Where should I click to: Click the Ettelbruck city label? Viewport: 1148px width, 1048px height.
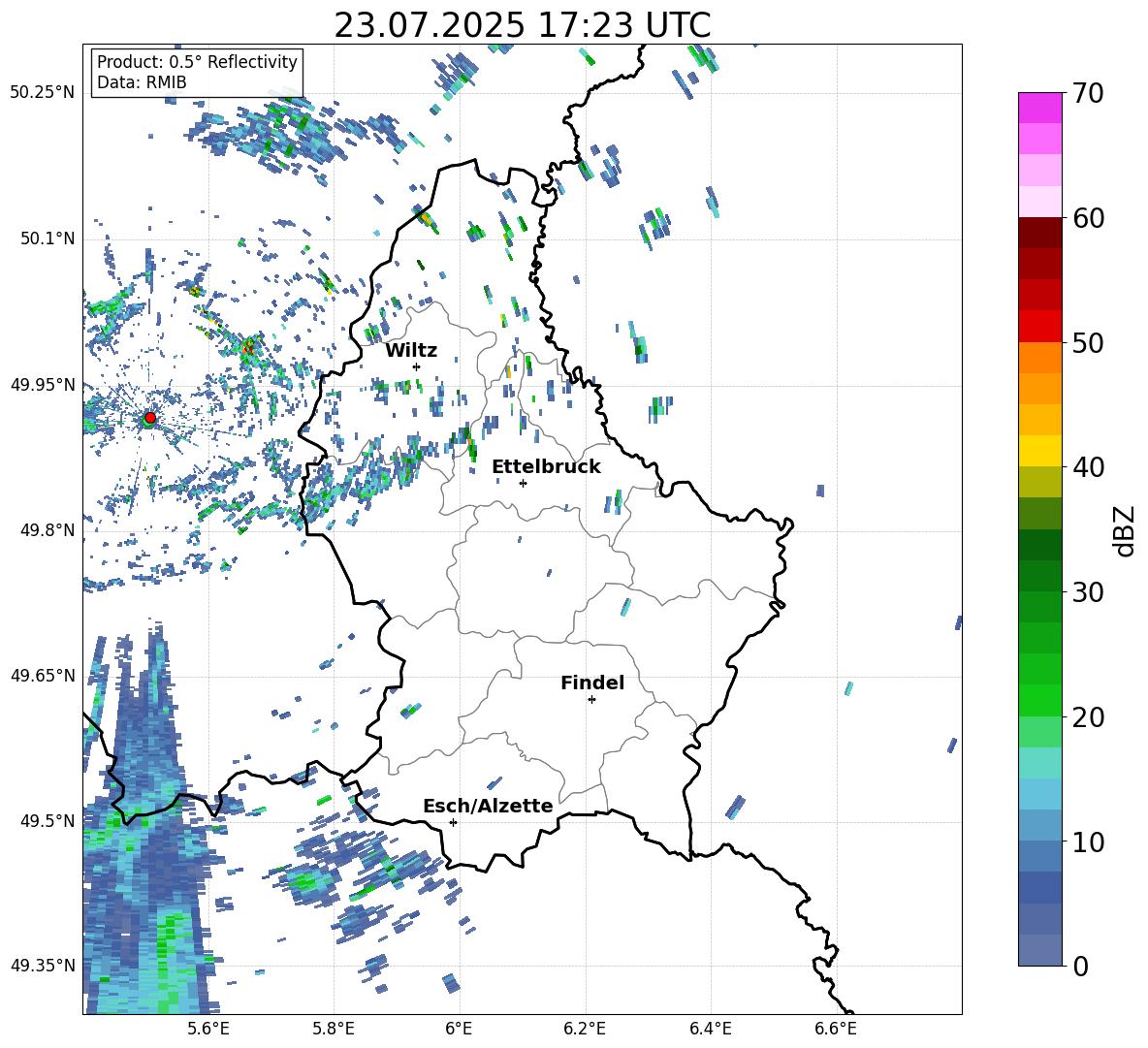[546, 467]
